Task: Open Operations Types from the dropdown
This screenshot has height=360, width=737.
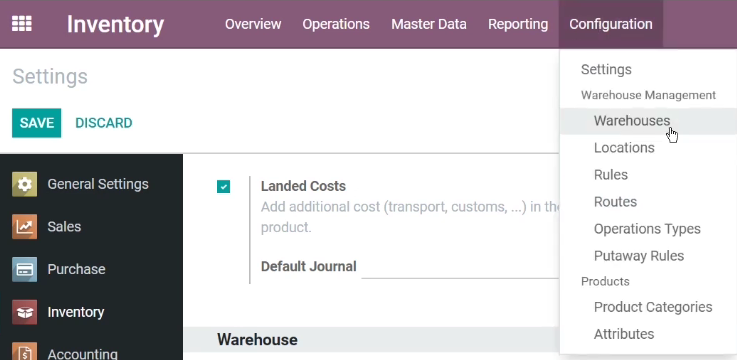Action: (x=647, y=229)
